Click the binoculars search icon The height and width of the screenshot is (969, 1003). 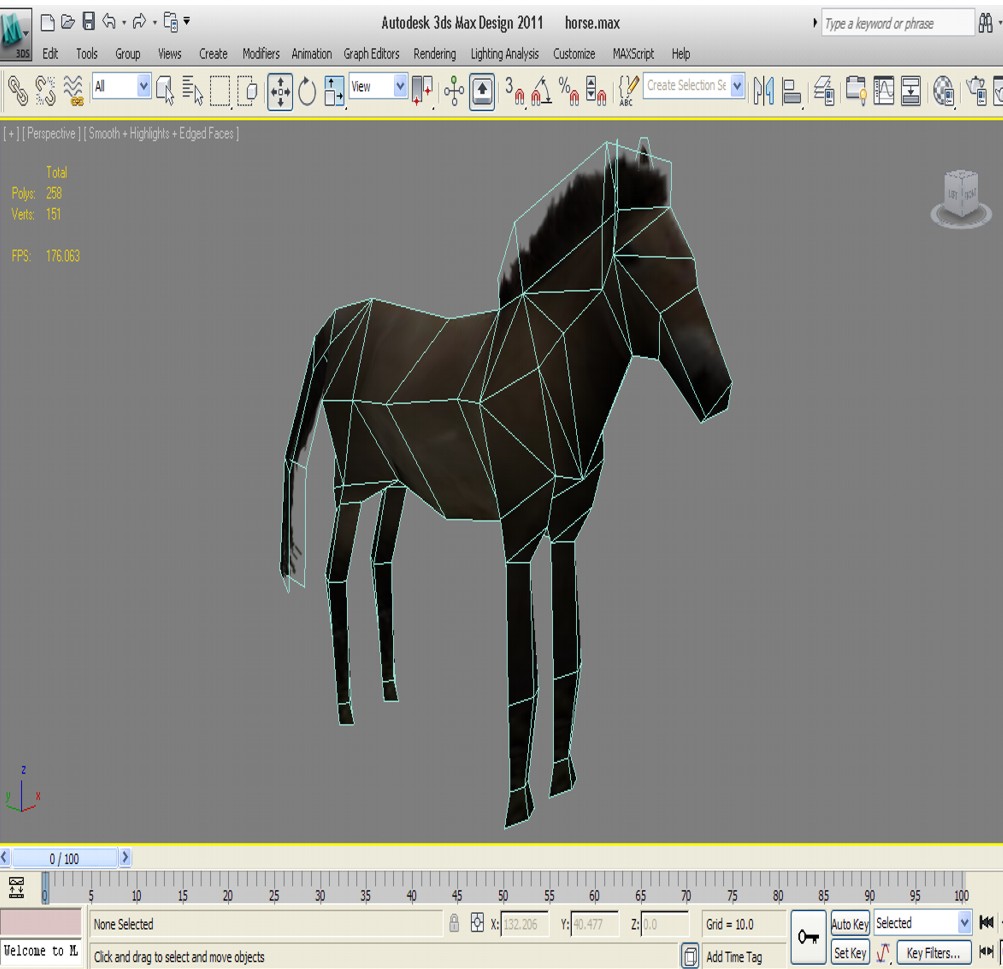(986, 23)
